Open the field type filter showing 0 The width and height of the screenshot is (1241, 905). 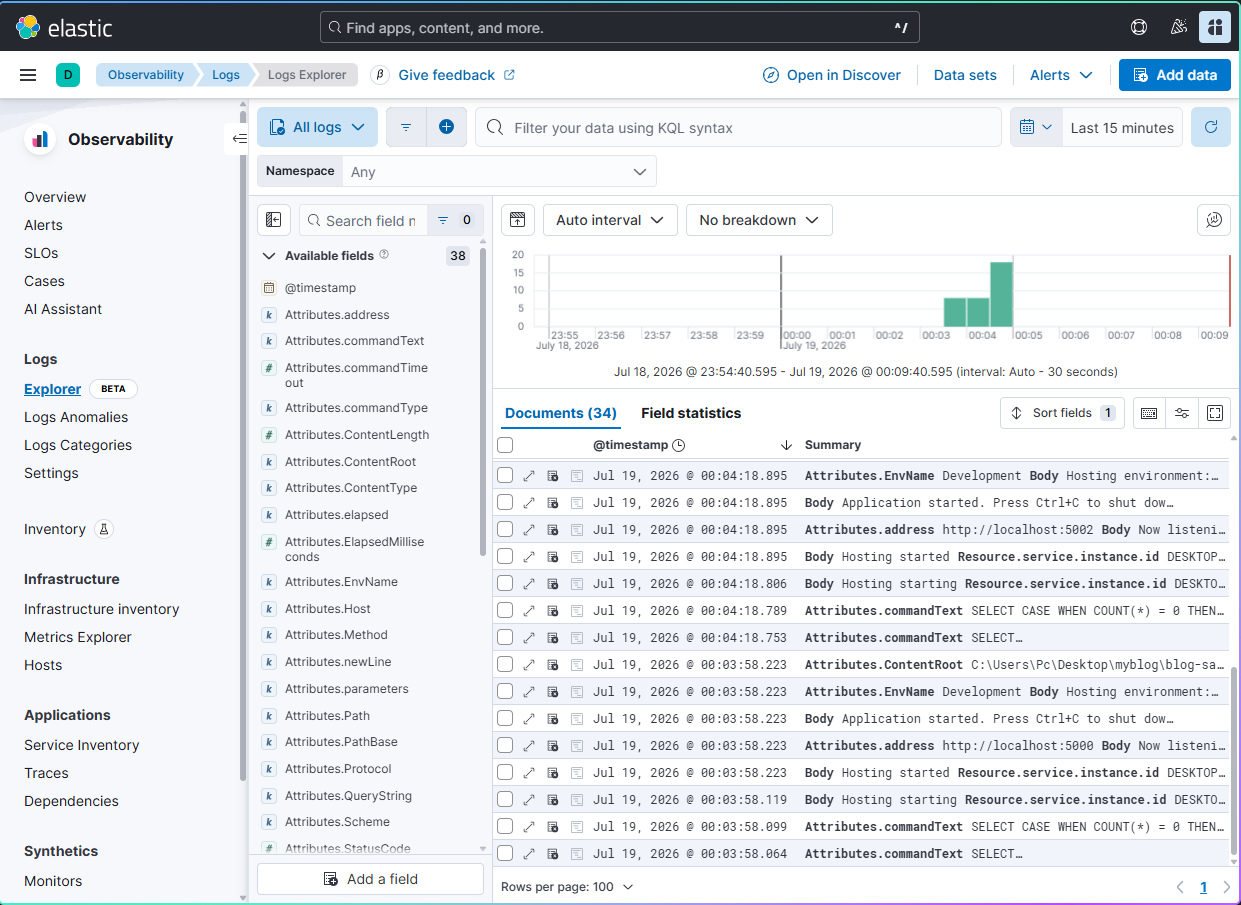[456, 220]
